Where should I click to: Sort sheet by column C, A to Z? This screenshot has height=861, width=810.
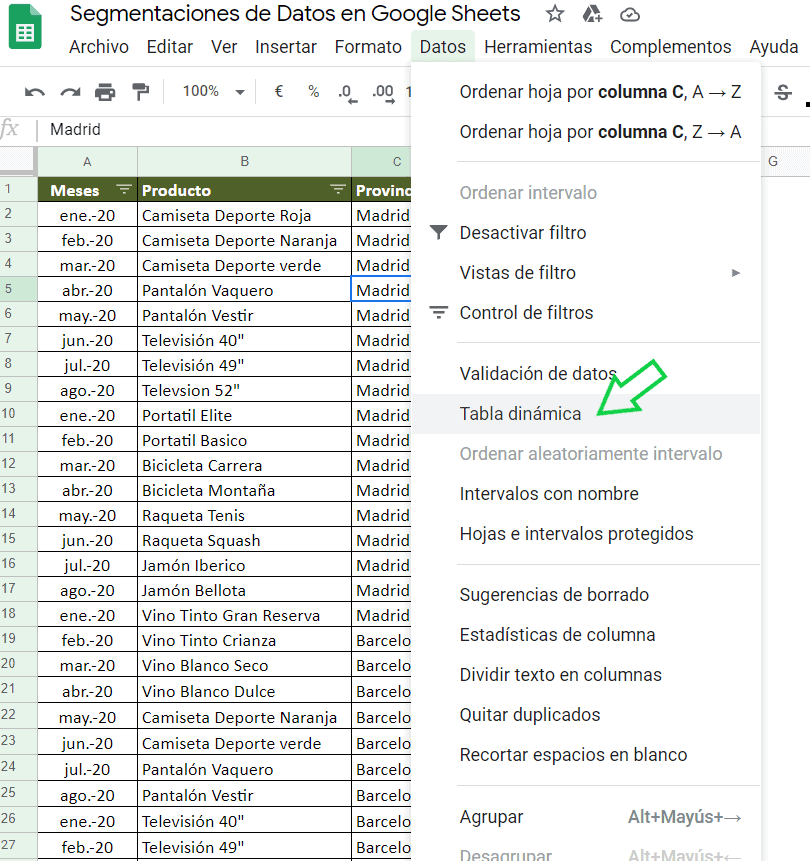point(586,92)
